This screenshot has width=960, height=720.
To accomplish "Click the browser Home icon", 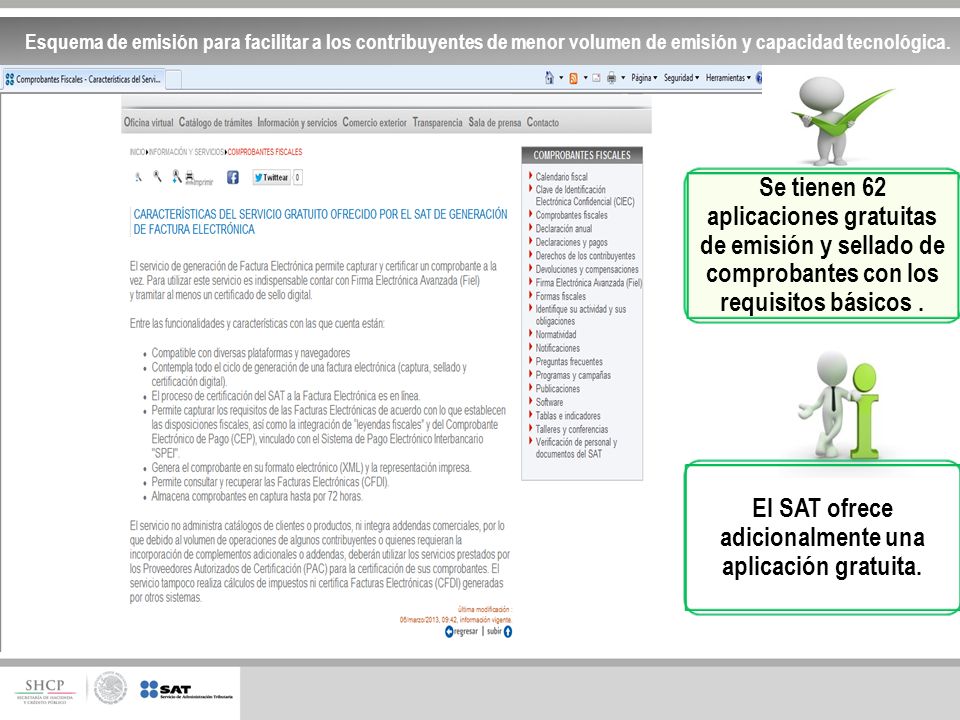I will point(549,78).
